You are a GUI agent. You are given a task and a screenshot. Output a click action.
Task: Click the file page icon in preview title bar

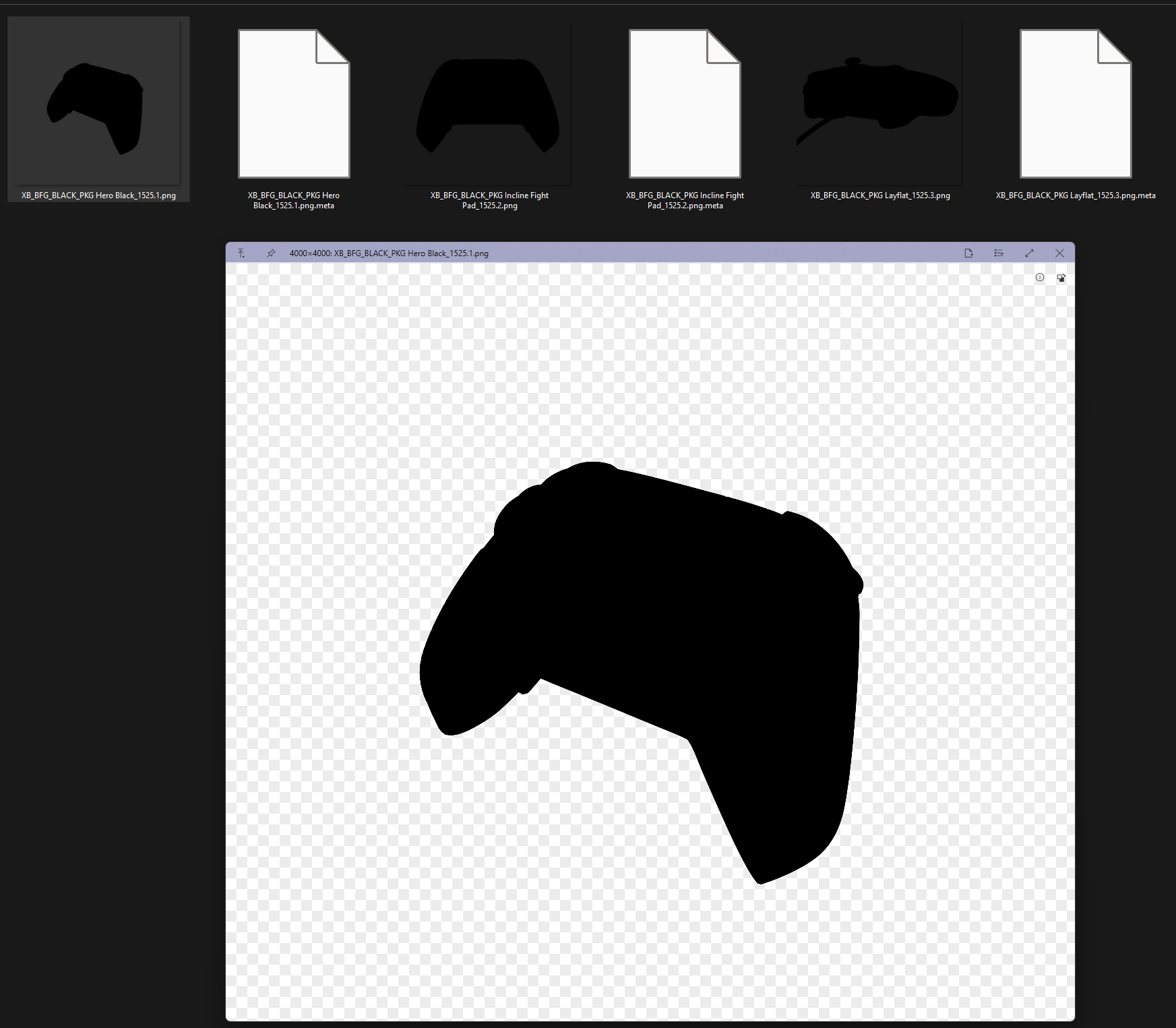(x=968, y=253)
